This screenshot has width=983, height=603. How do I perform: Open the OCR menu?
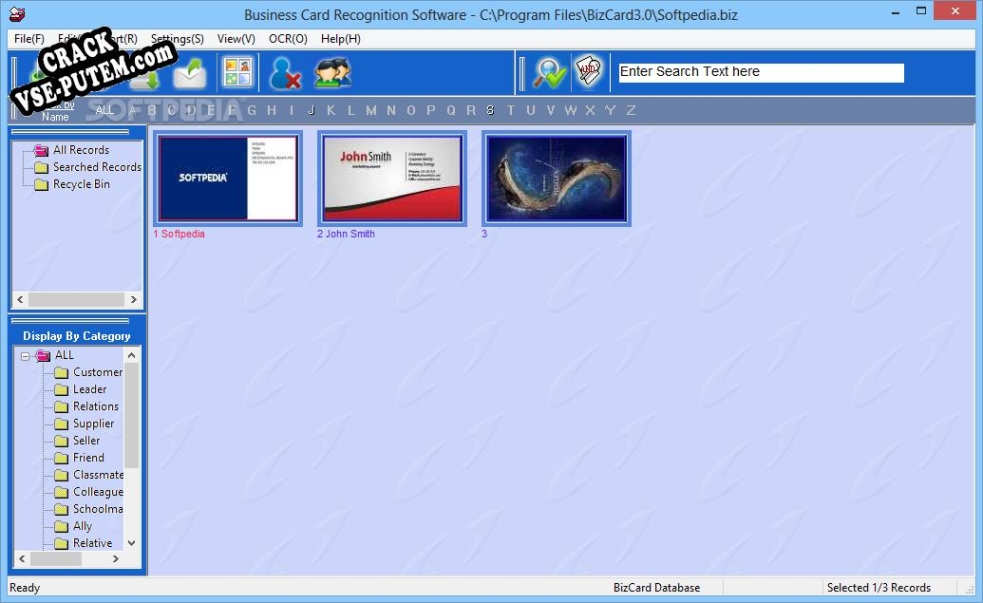click(x=287, y=39)
